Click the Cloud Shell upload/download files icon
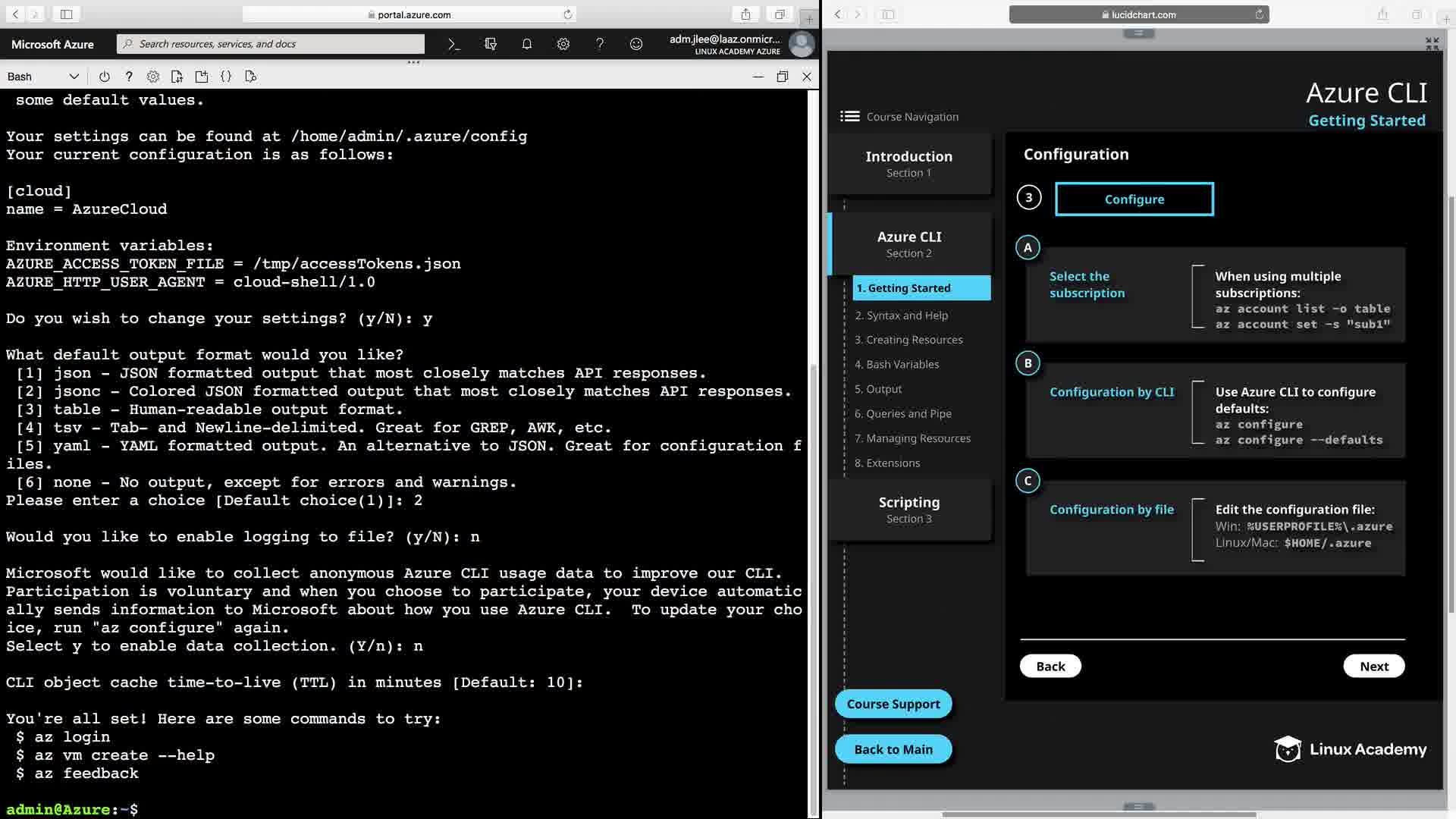The image size is (1456, 819). point(177,77)
